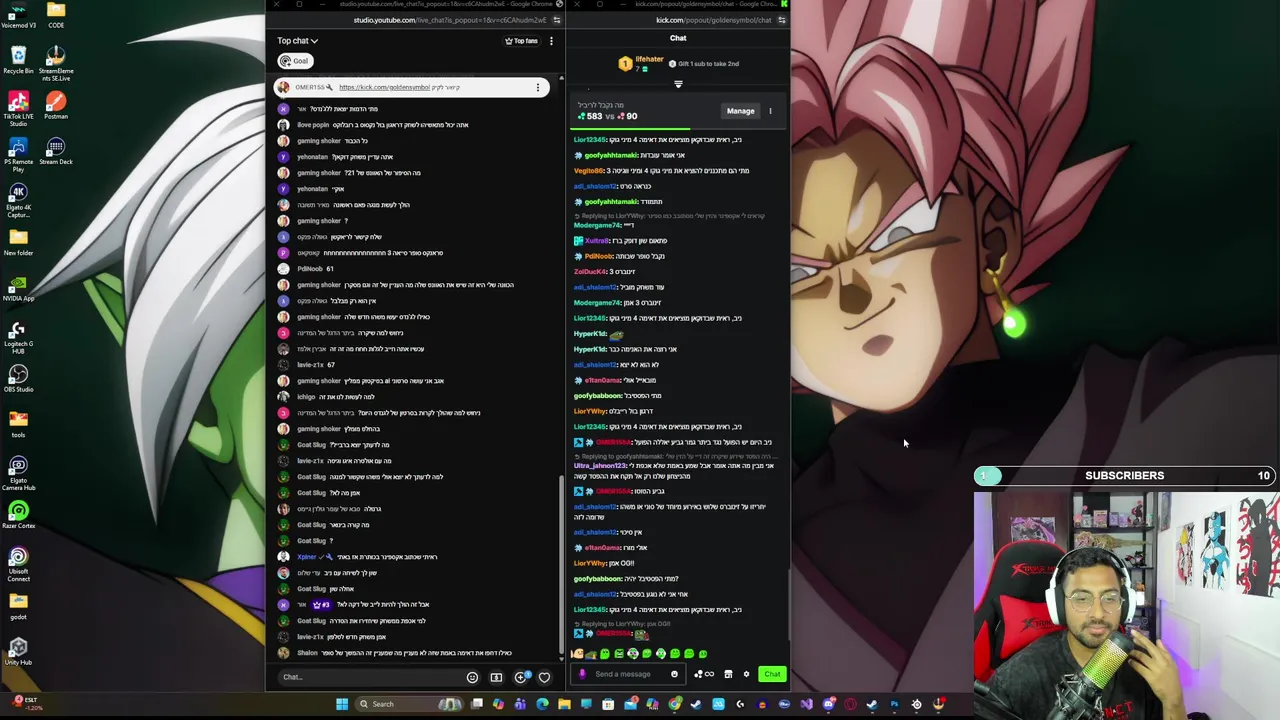The image size is (1280, 720).
Task: Click the YouTube chat vertical scrollbar
Action: [x=560, y=563]
